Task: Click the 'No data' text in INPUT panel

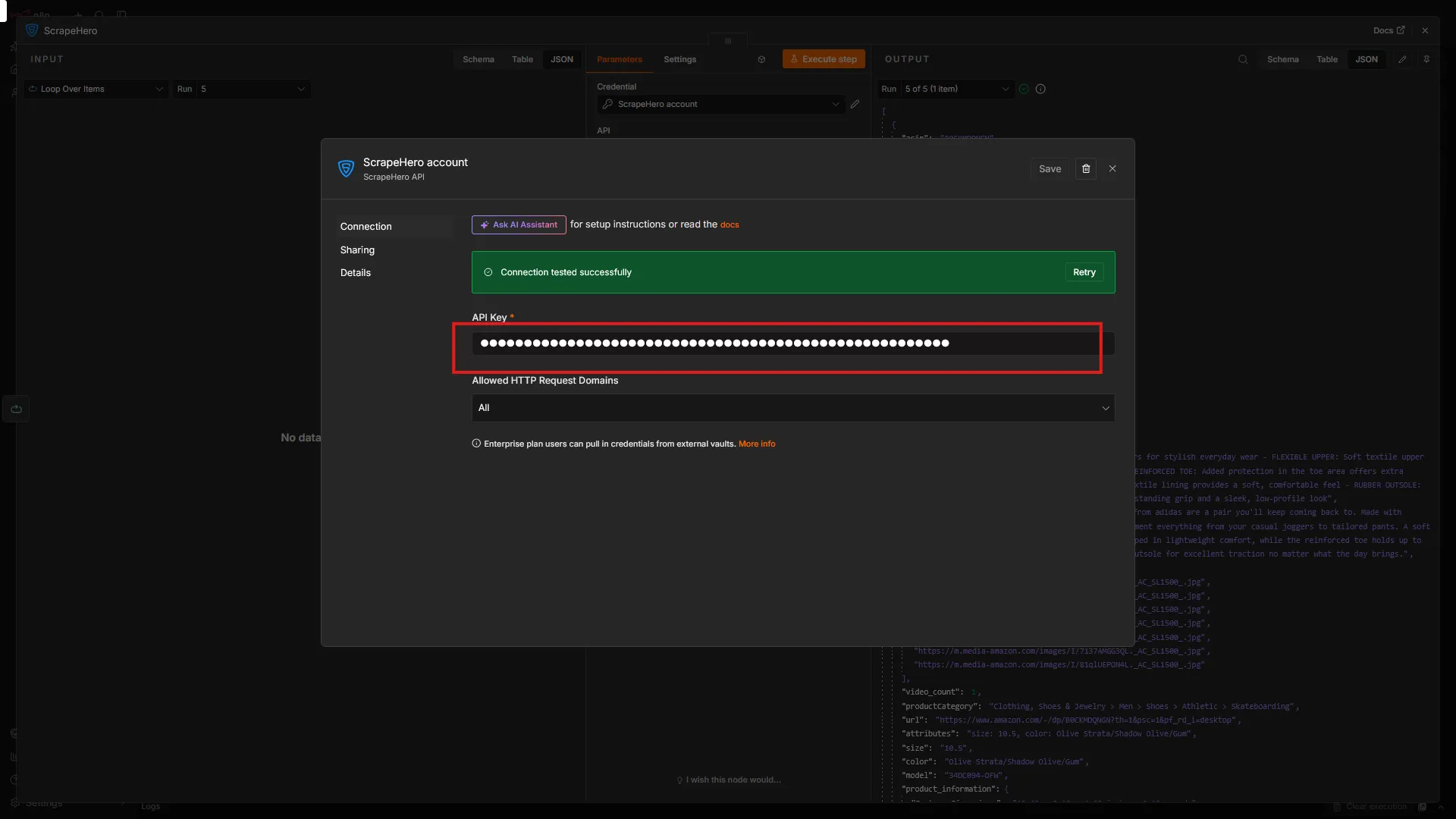Action: (301, 438)
